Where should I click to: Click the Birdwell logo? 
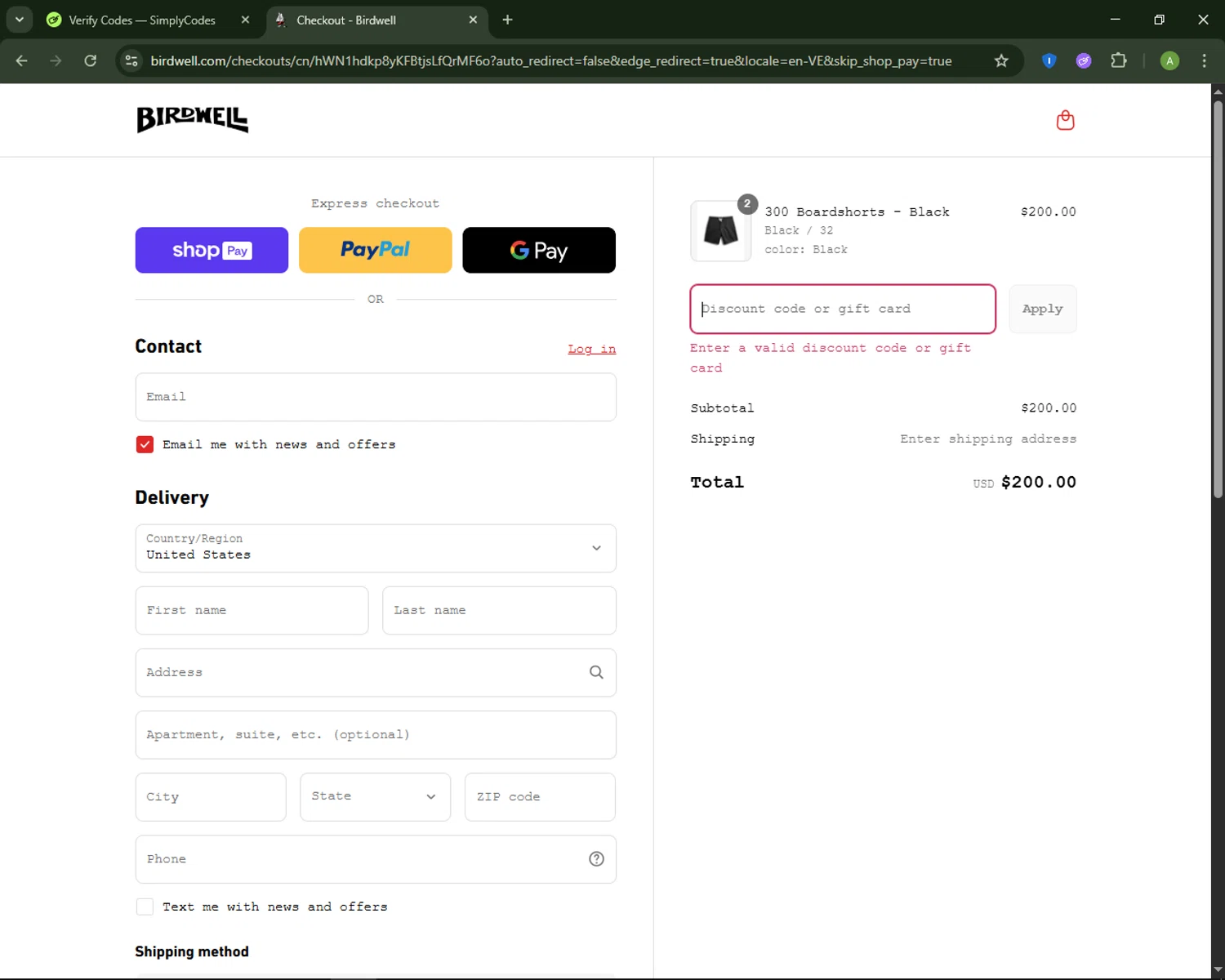192,119
